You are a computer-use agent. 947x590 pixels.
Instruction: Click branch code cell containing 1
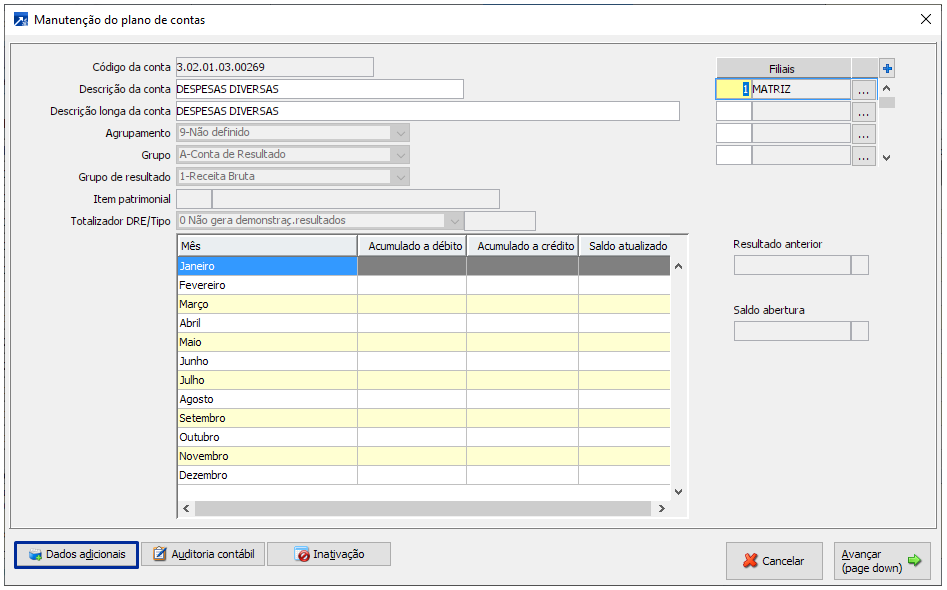pyautogui.click(x=734, y=89)
